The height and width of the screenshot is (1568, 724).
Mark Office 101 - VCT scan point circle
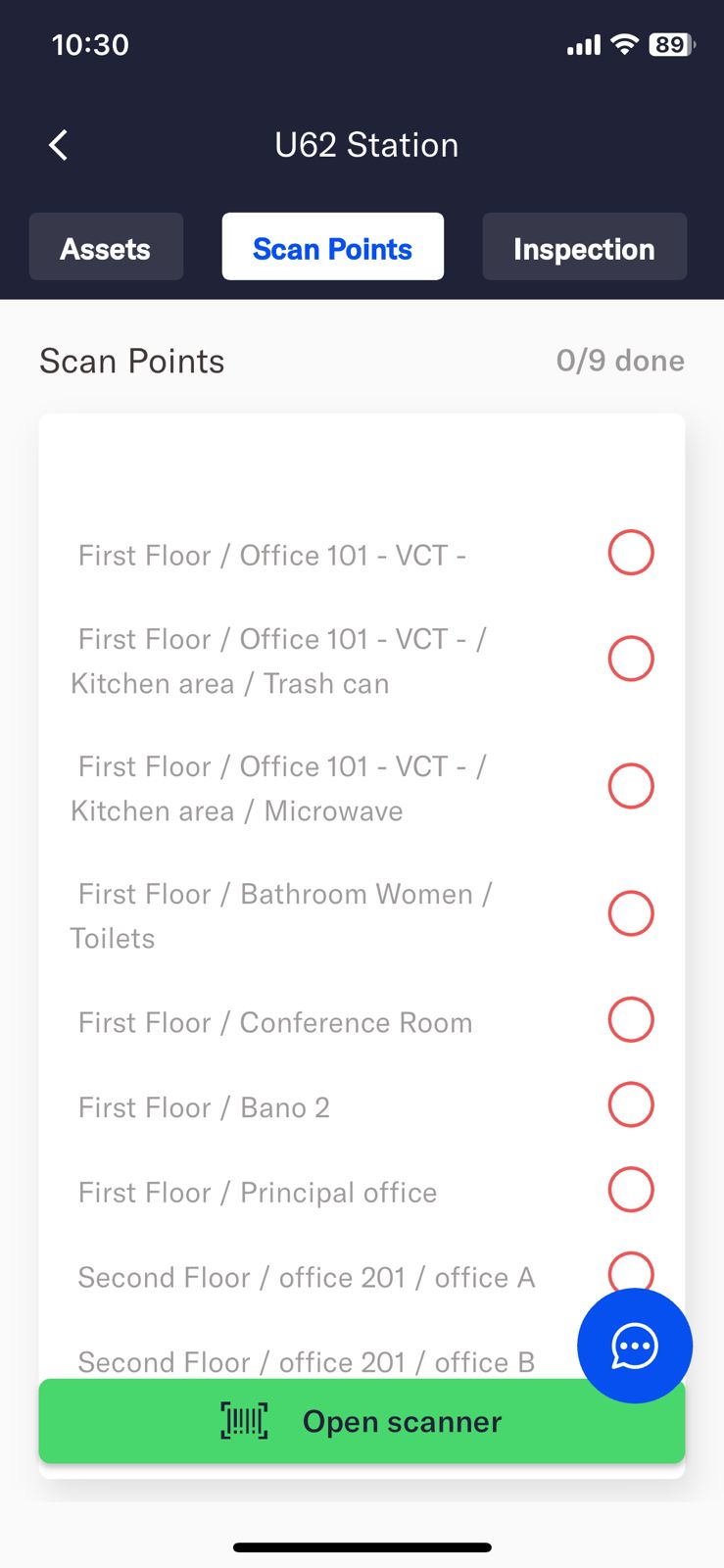point(630,553)
